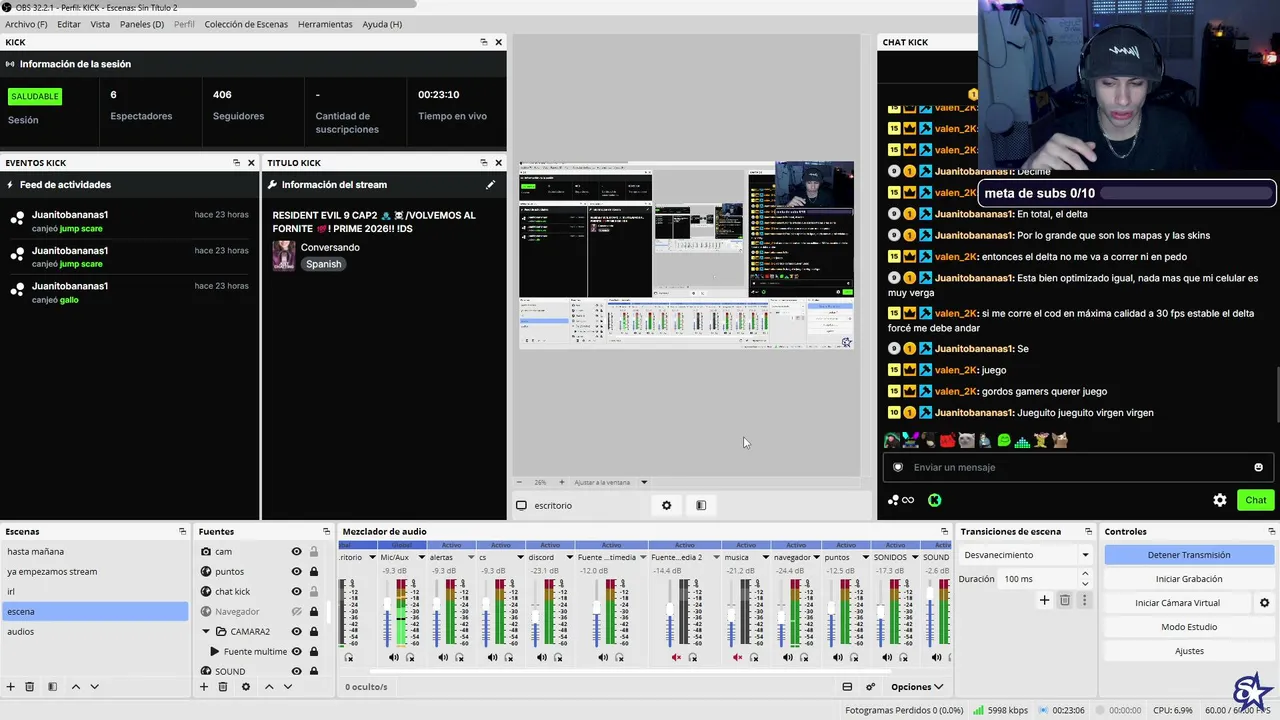Move selected source up in Fuentes

click(x=269, y=687)
